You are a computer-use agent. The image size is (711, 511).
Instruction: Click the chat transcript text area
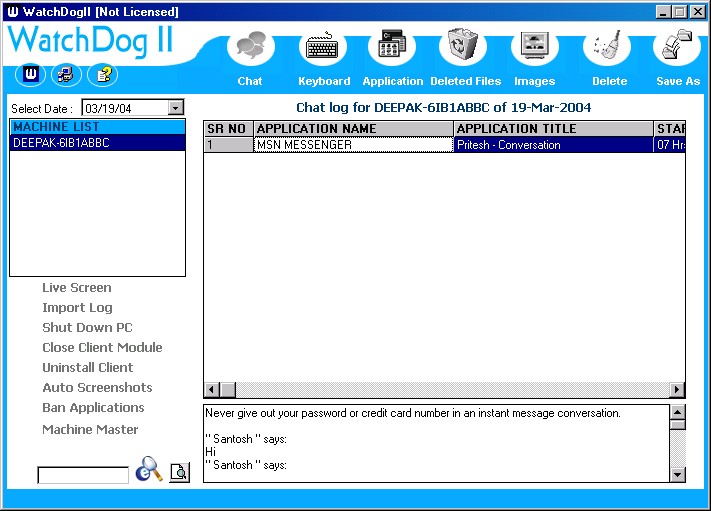tap(436, 443)
